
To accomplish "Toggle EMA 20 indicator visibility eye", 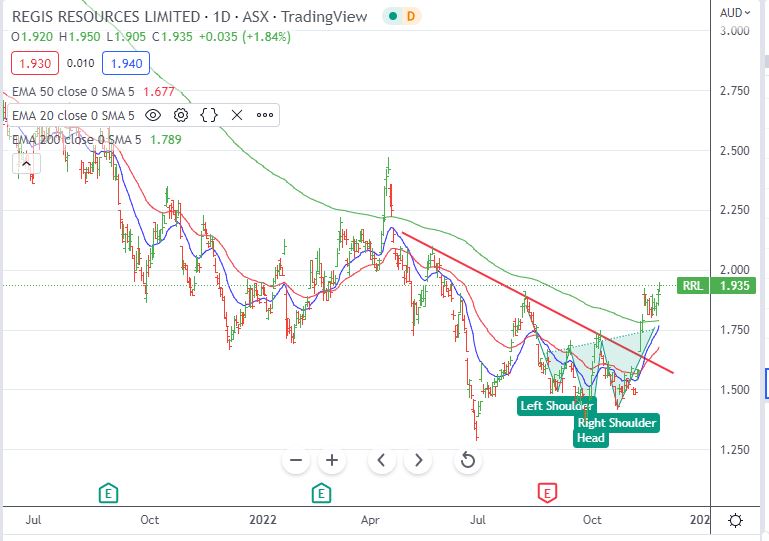I will [x=153, y=115].
